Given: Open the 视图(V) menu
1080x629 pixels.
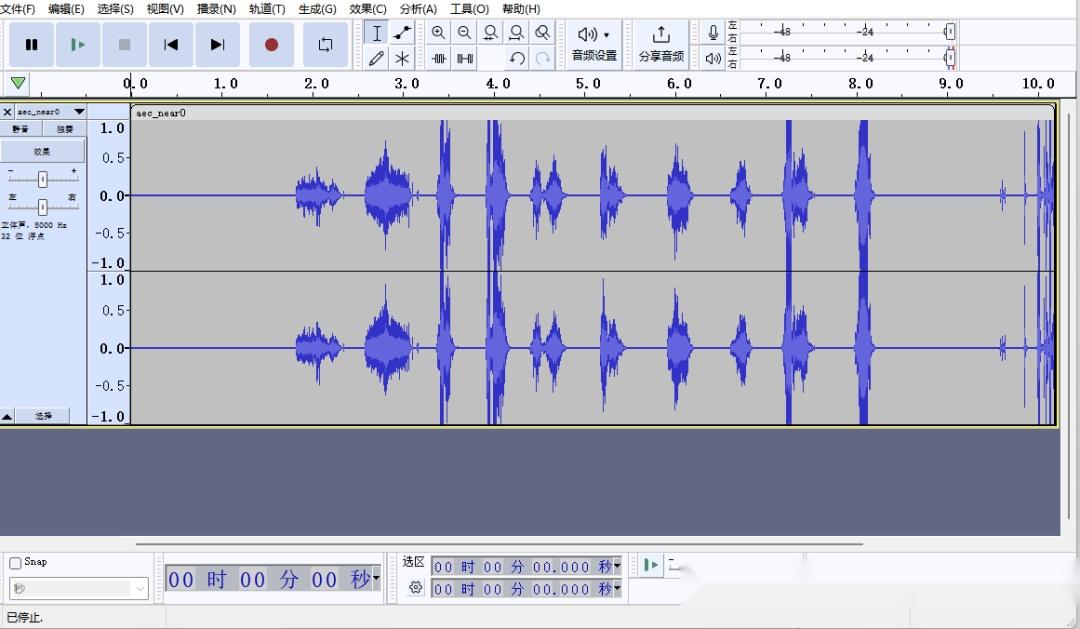Looking at the screenshot, I should tap(165, 9).
